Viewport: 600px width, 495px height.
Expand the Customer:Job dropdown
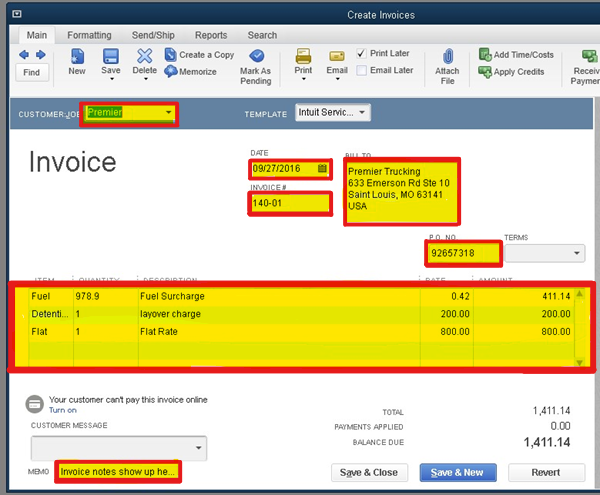point(169,113)
